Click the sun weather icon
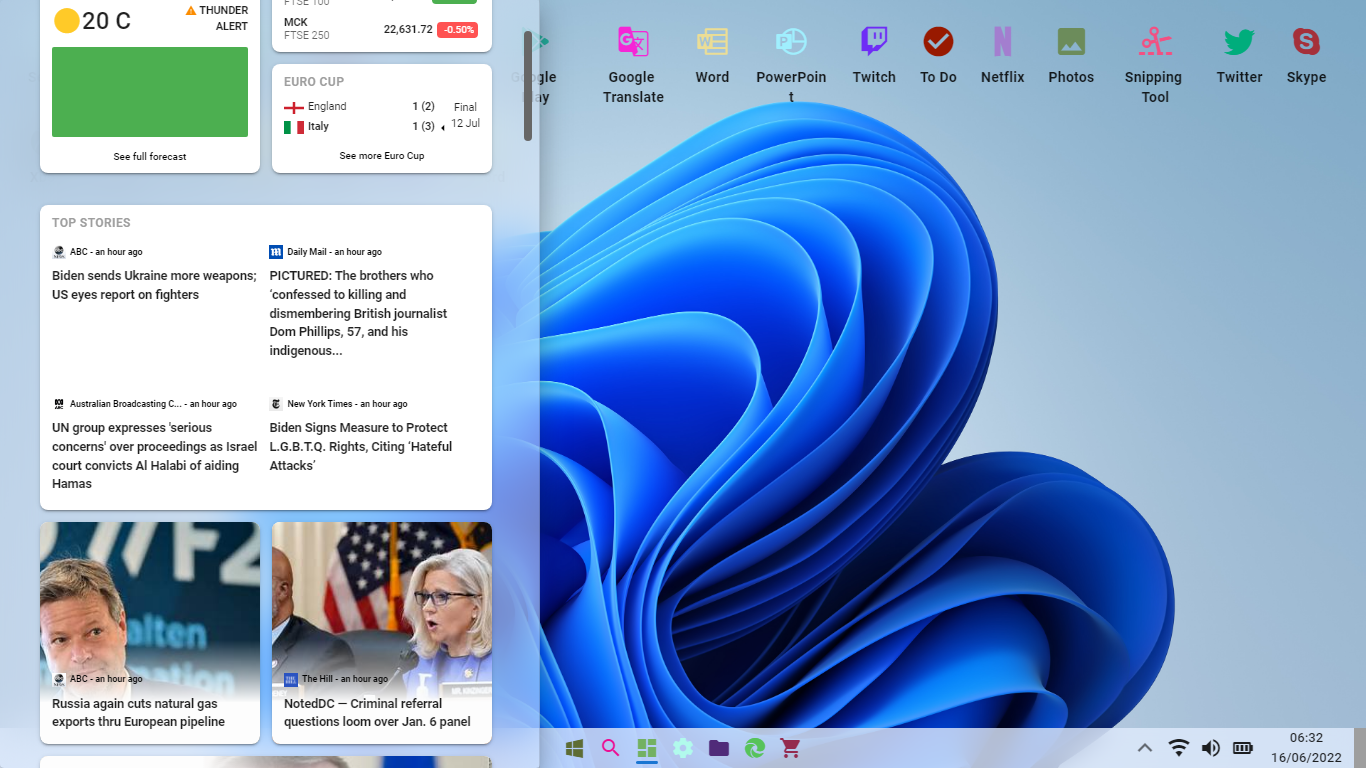The width and height of the screenshot is (1366, 768). (67, 21)
